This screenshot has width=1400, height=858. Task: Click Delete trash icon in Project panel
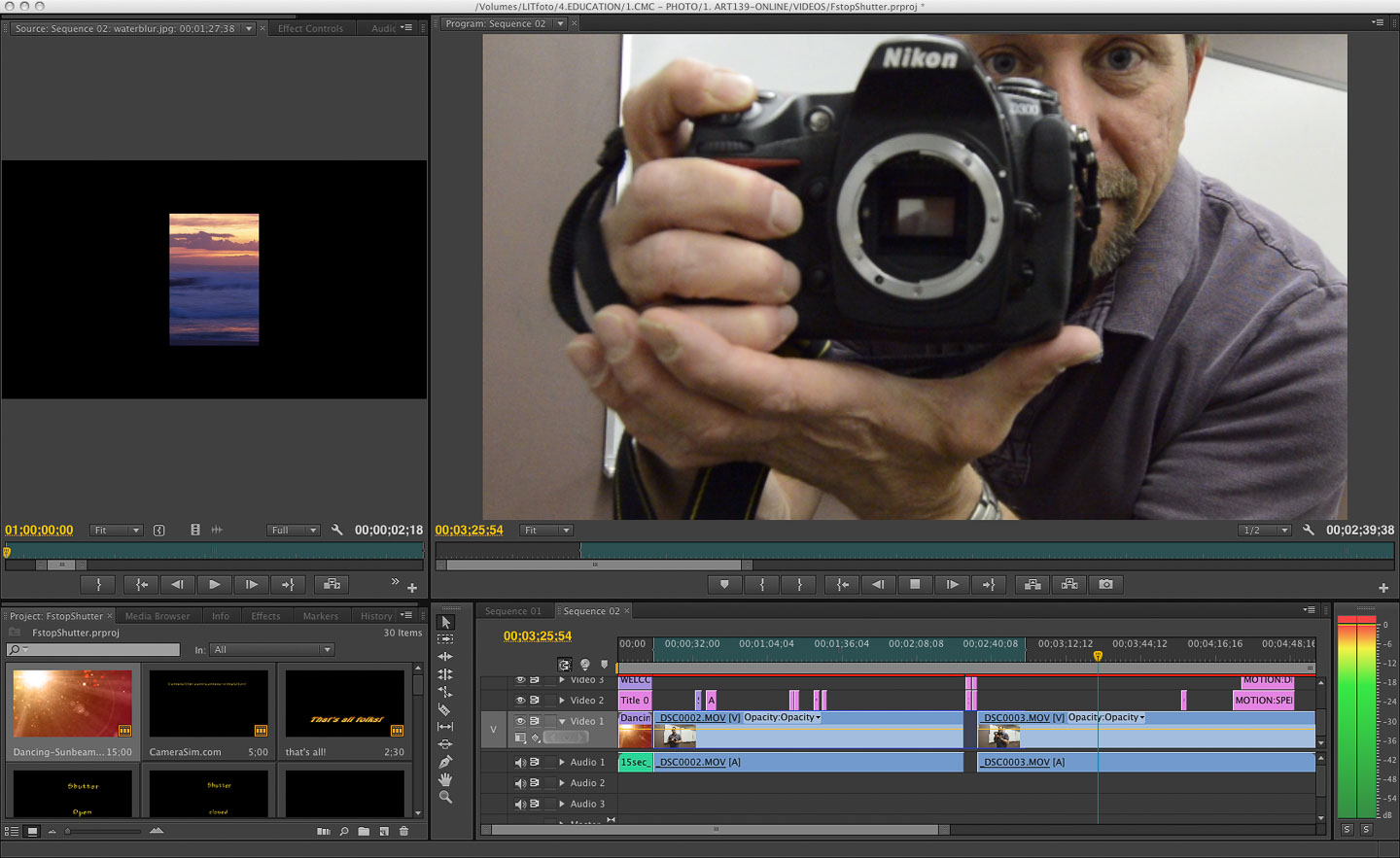click(404, 831)
